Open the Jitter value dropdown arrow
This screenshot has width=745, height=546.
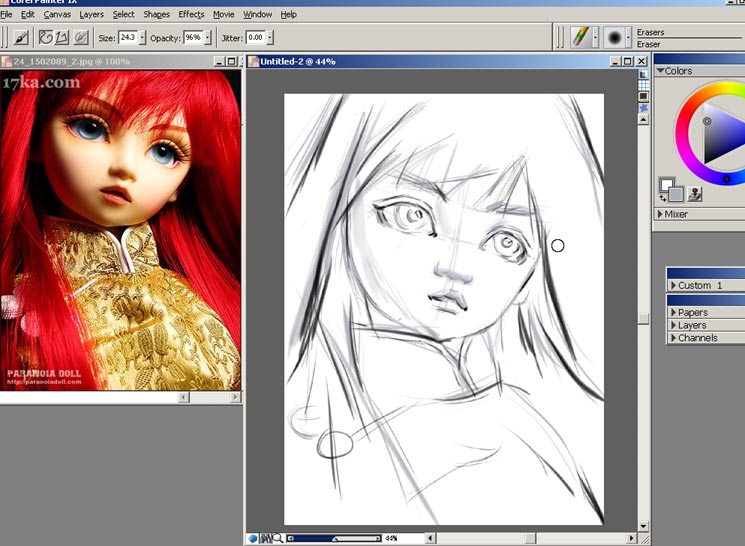pyautogui.click(x=270, y=38)
